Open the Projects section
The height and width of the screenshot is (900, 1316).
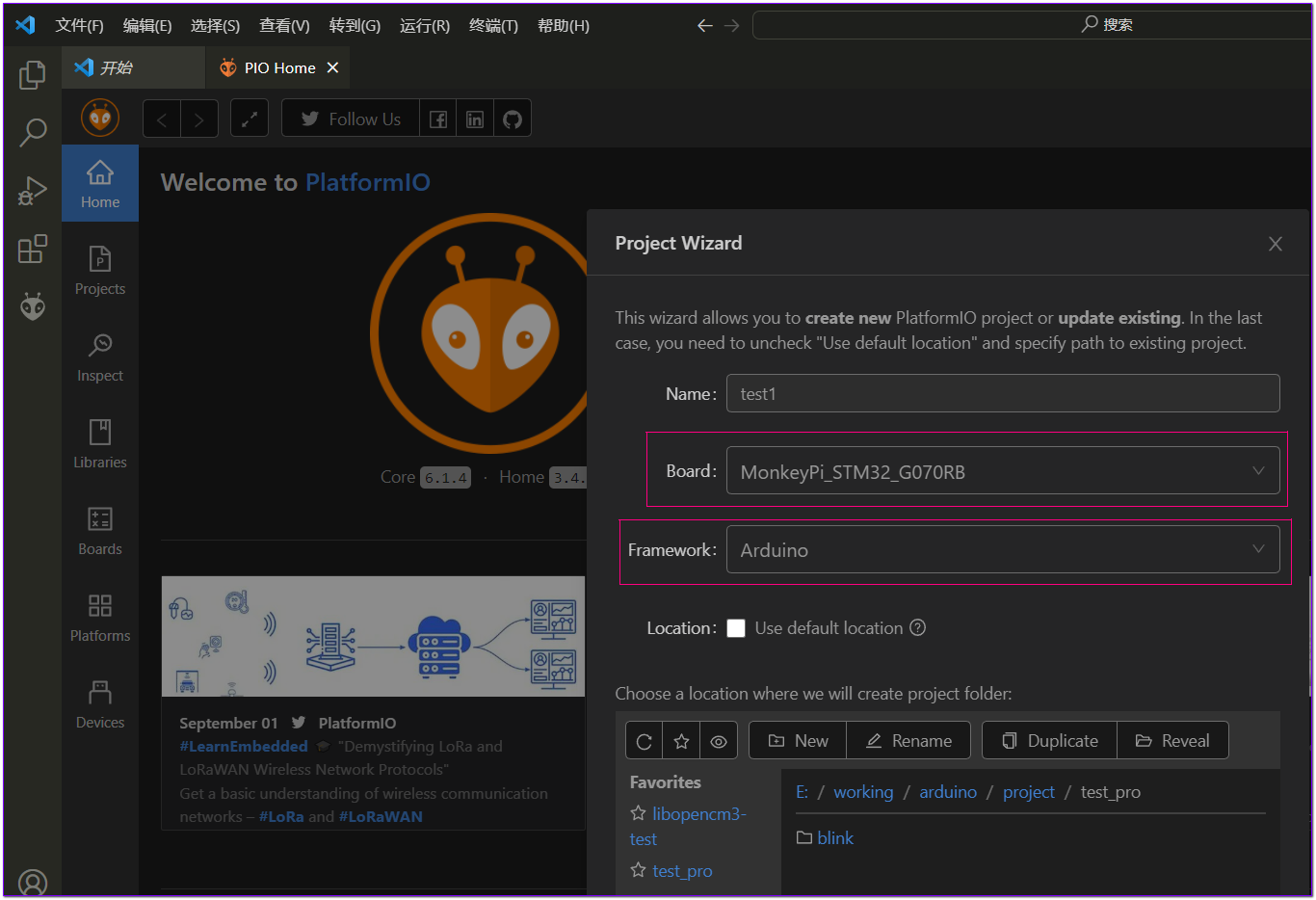click(100, 270)
